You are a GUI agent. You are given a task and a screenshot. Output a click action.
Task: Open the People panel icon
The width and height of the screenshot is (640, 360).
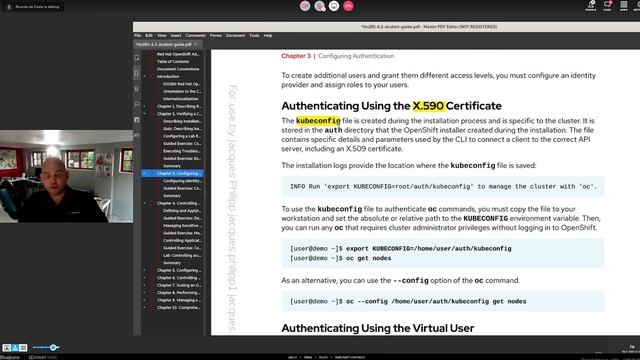[591, 5]
